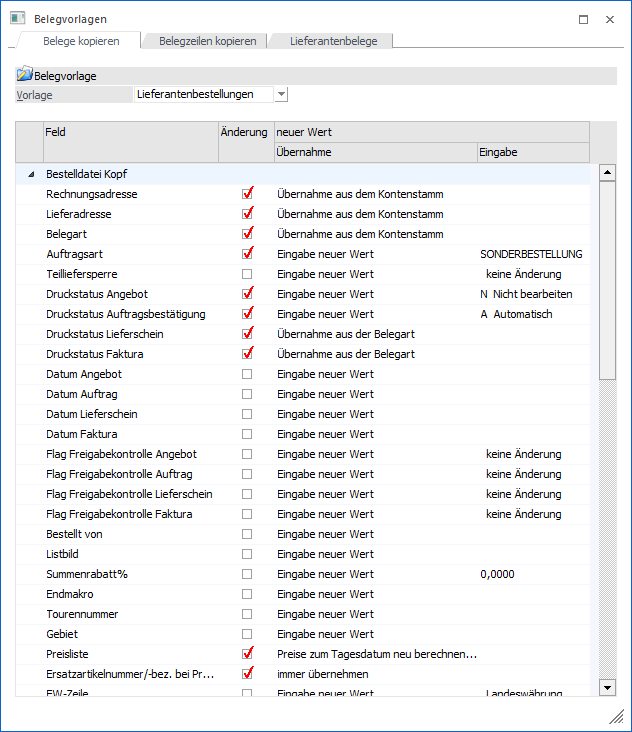Disable the Druckstatus Faktura Änderung checkbox
The width and height of the screenshot is (632, 732).
247,354
